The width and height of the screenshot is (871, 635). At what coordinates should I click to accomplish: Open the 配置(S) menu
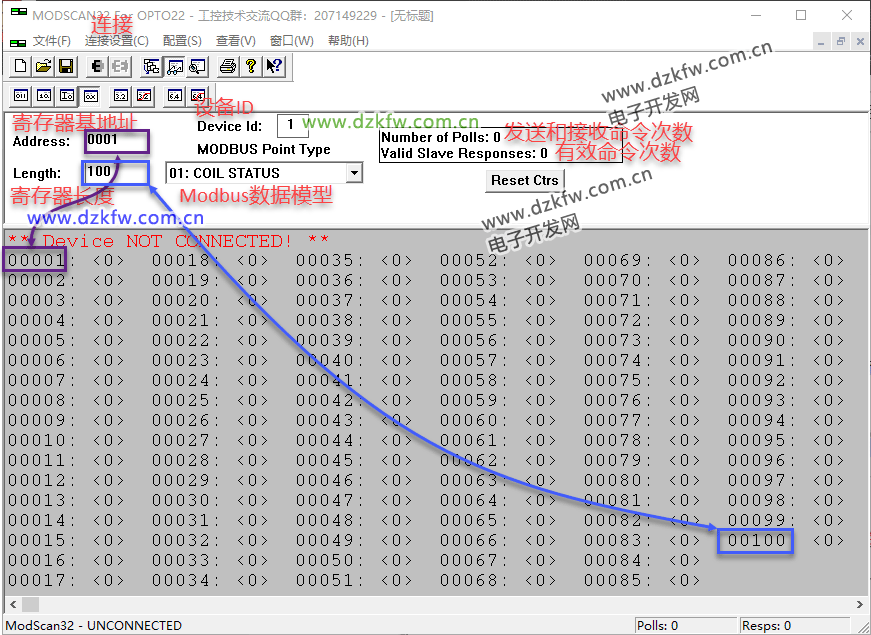182,41
